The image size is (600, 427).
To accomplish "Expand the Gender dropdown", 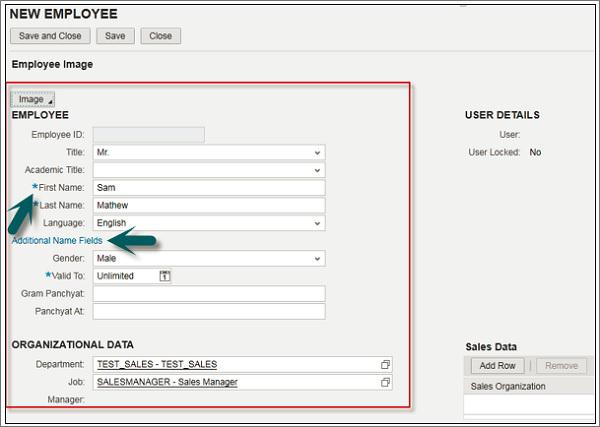I will (317, 259).
